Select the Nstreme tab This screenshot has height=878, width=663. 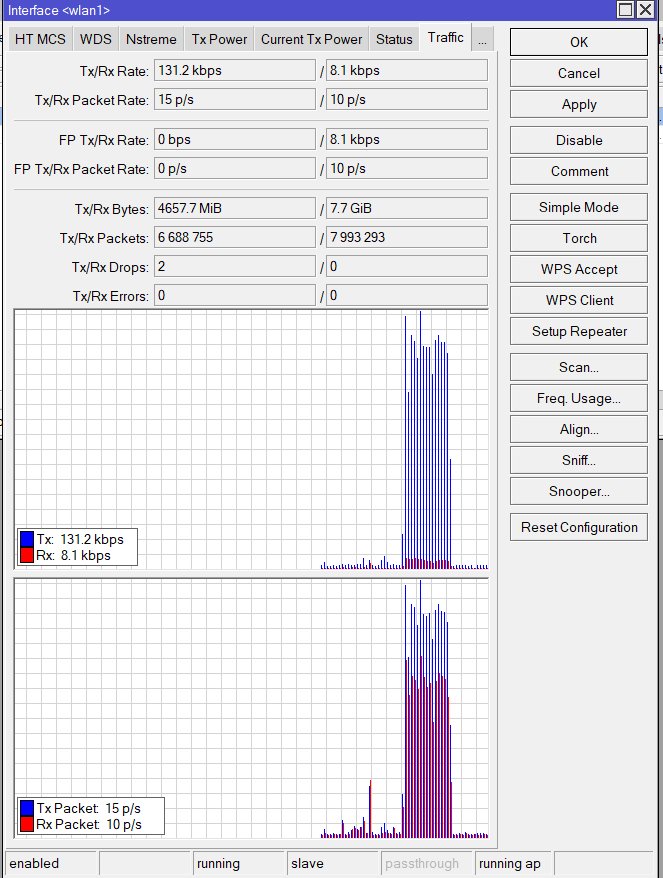coord(151,39)
